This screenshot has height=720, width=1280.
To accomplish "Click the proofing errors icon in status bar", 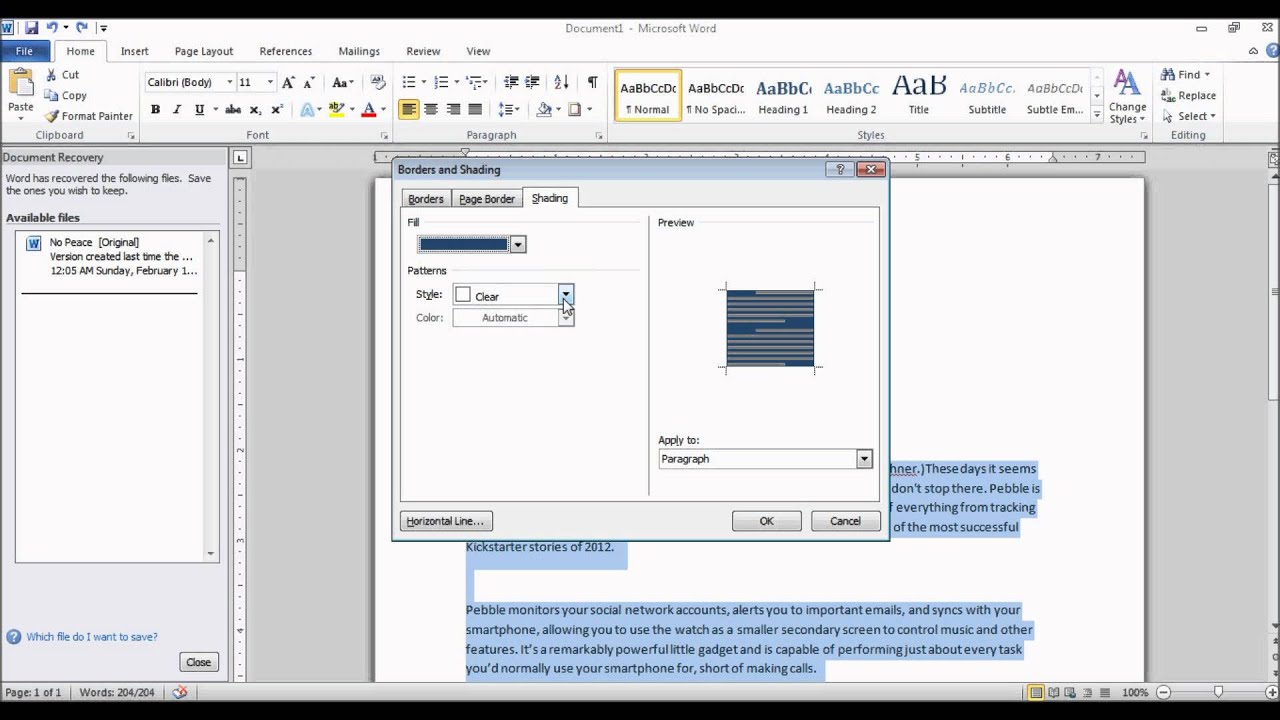I will pyautogui.click(x=179, y=692).
